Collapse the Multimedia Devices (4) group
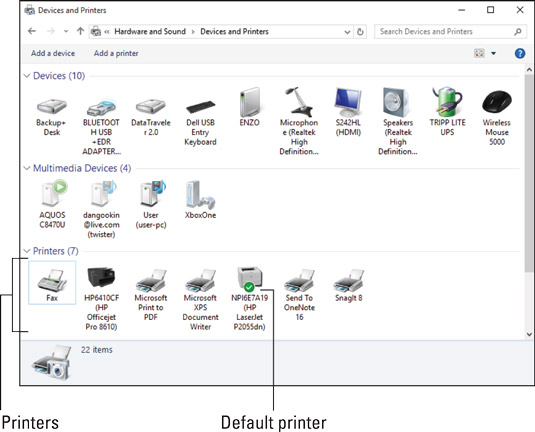 [27, 168]
